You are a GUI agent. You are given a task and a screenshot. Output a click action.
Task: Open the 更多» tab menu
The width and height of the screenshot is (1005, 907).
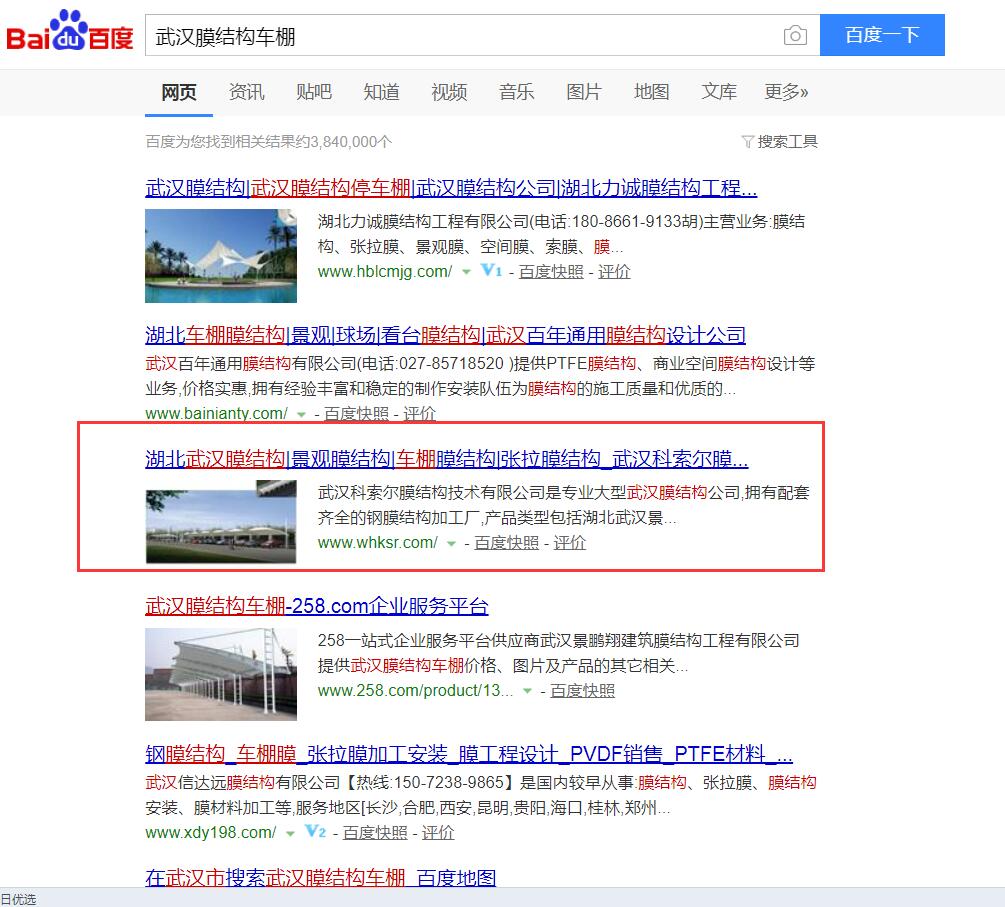[786, 92]
